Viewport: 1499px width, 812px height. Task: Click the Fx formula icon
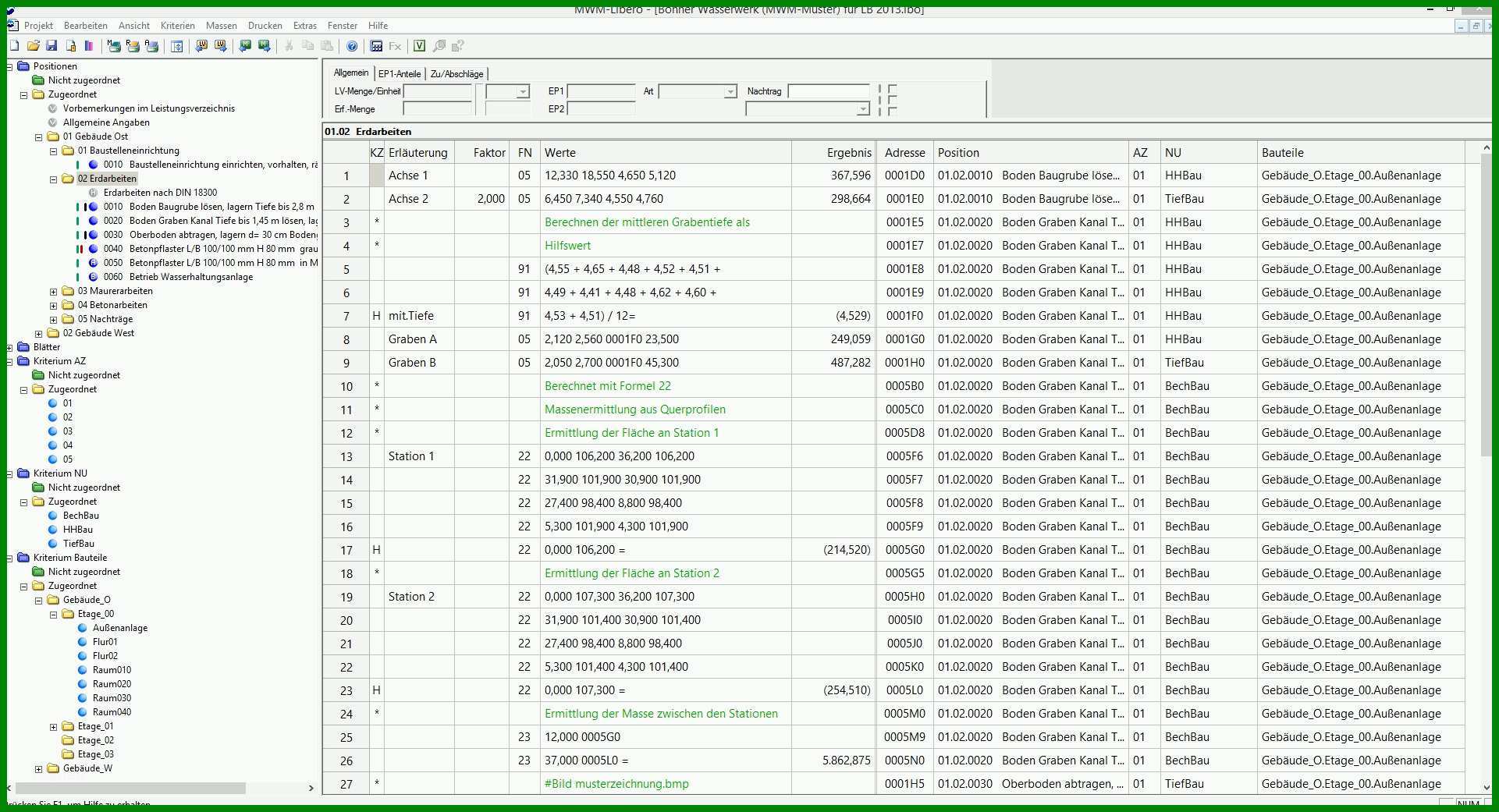point(395,46)
